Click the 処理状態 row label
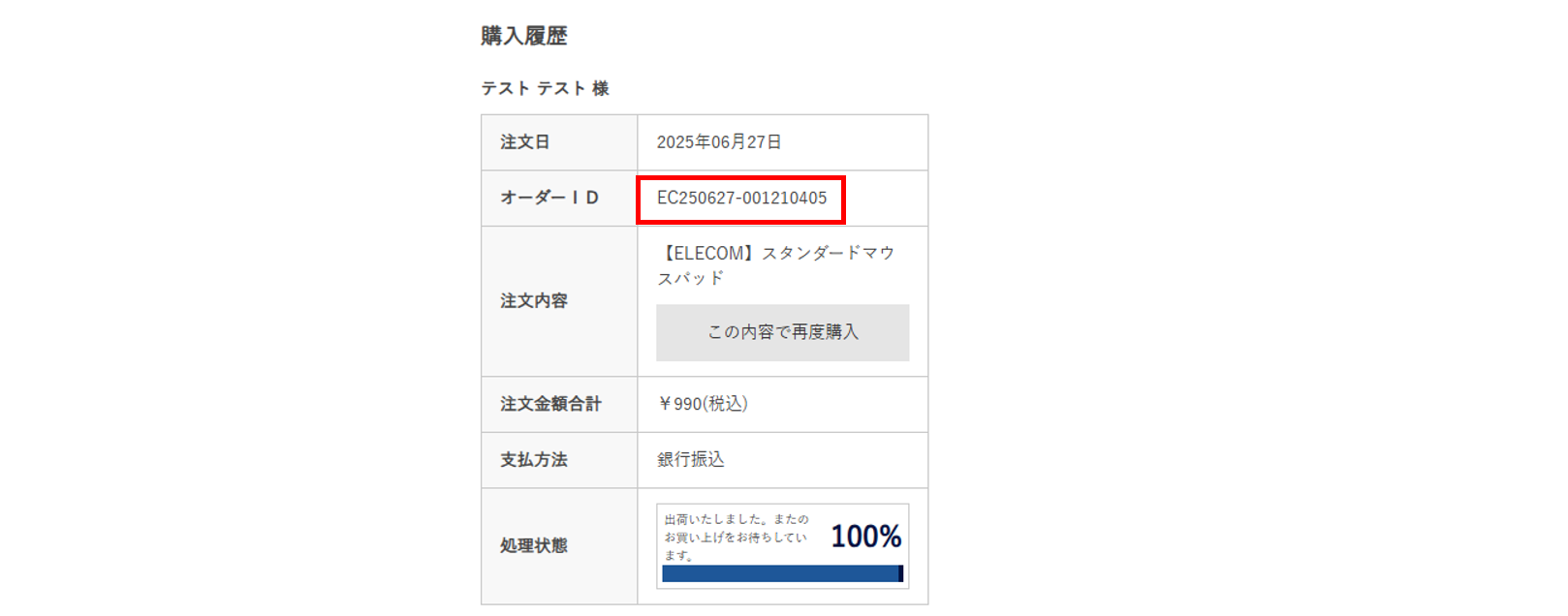Image resolution: width=1568 pixels, height=616 pixels. click(x=534, y=545)
